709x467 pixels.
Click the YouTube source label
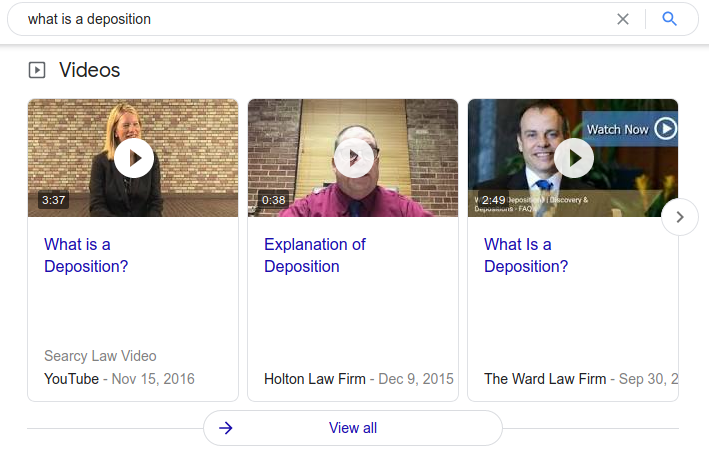[x=71, y=379]
